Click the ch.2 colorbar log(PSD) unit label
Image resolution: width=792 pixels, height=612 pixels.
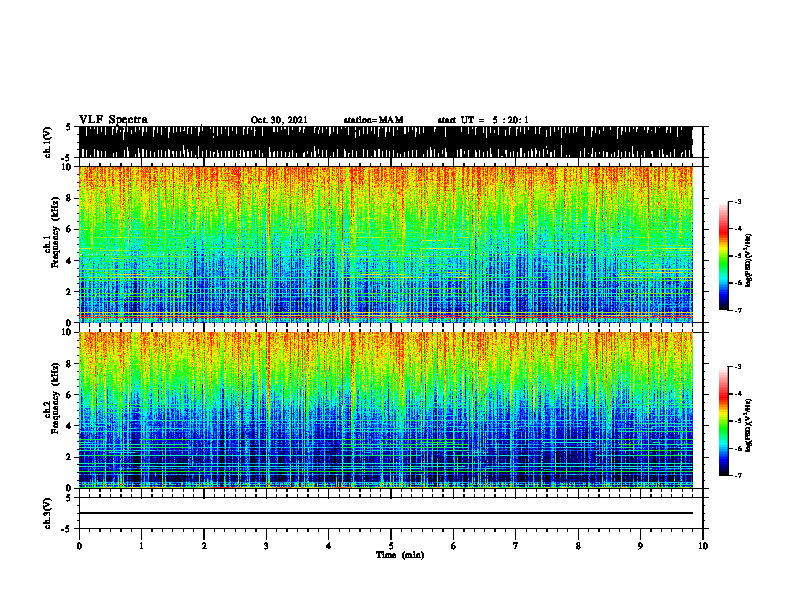[x=748, y=426]
